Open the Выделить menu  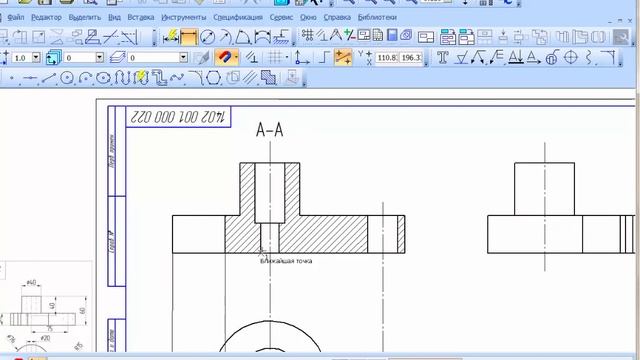[84, 18]
